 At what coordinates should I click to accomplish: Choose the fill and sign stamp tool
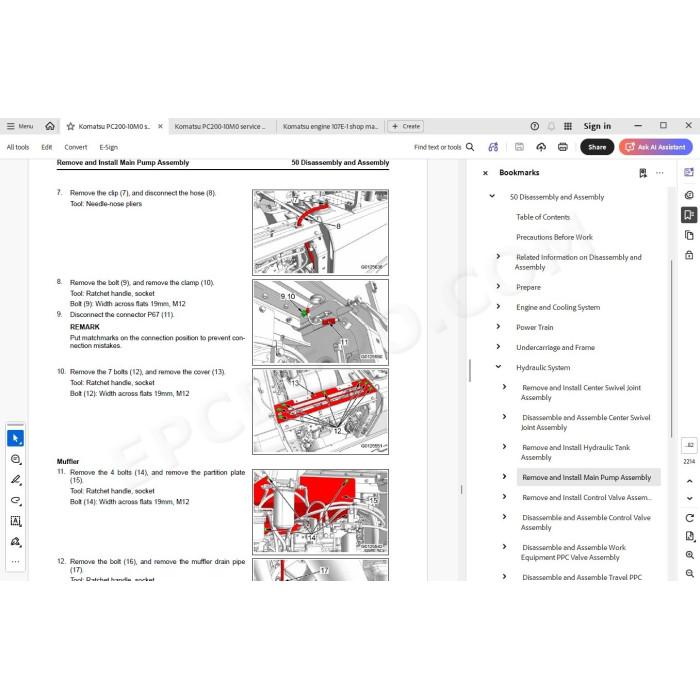click(x=16, y=542)
